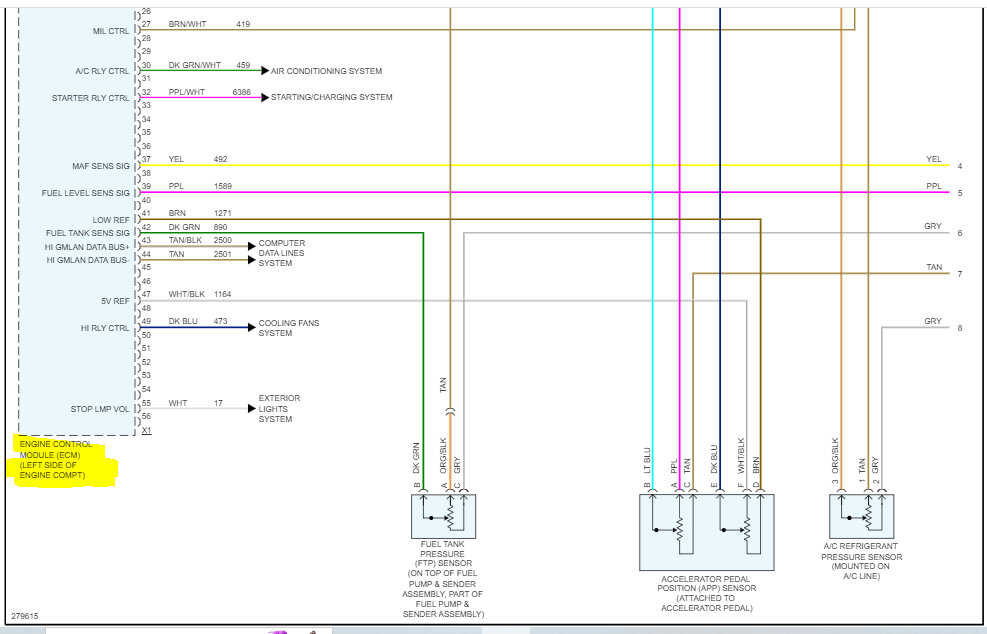Screen dimensions: 987x634
Task: Click the HI GMLAN DATA BUS+ label
Action: pyautogui.click(x=87, y=247)
